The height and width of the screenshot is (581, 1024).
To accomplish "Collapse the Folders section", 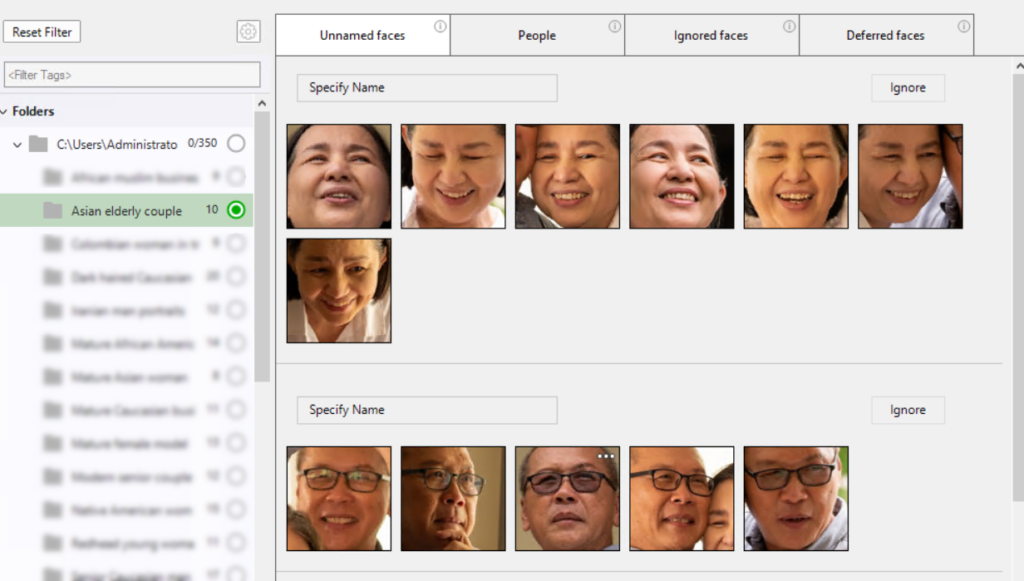I will 5,112.
